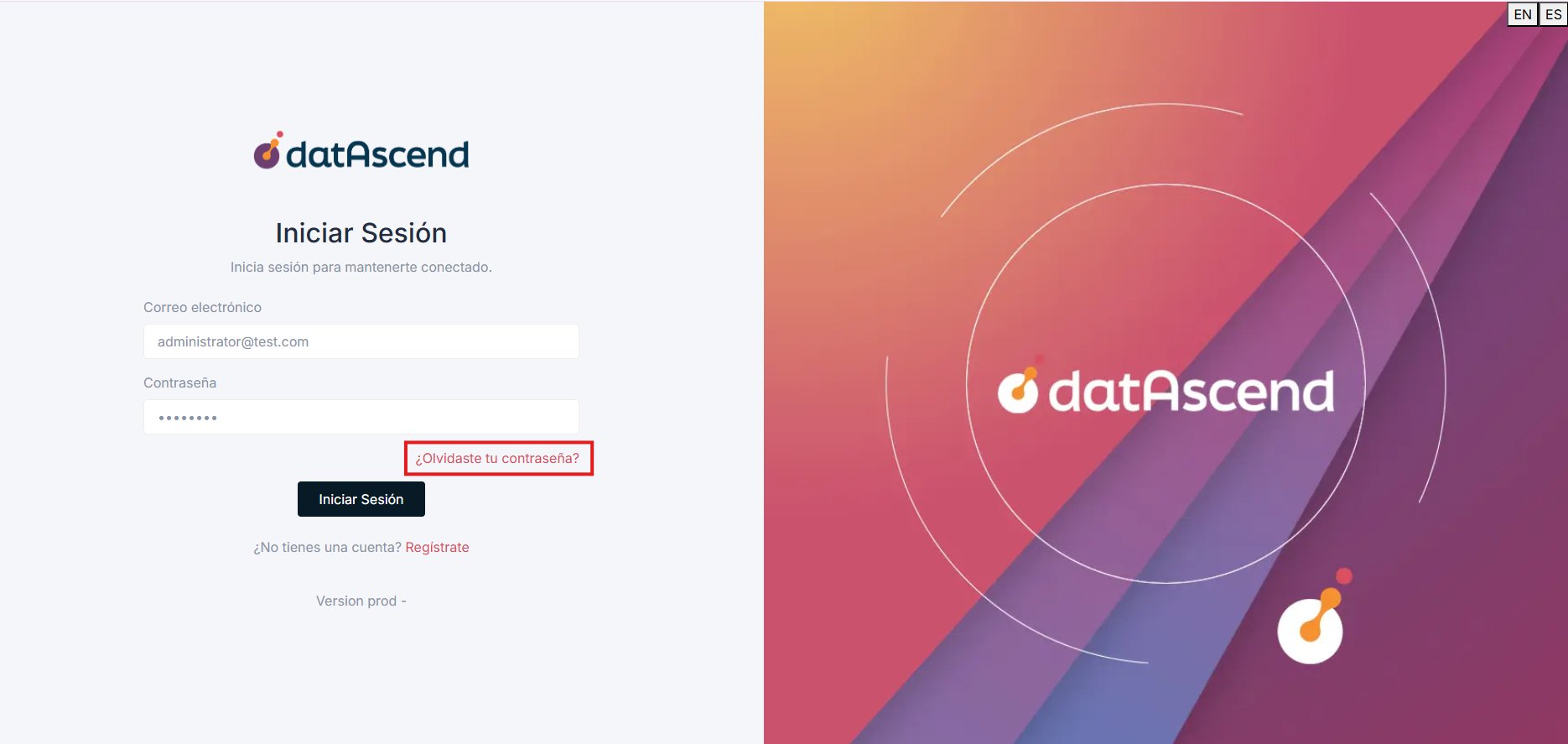Click the Correo electrónico field label
The height and width of the screenshot is (744, 1568).
202,307
